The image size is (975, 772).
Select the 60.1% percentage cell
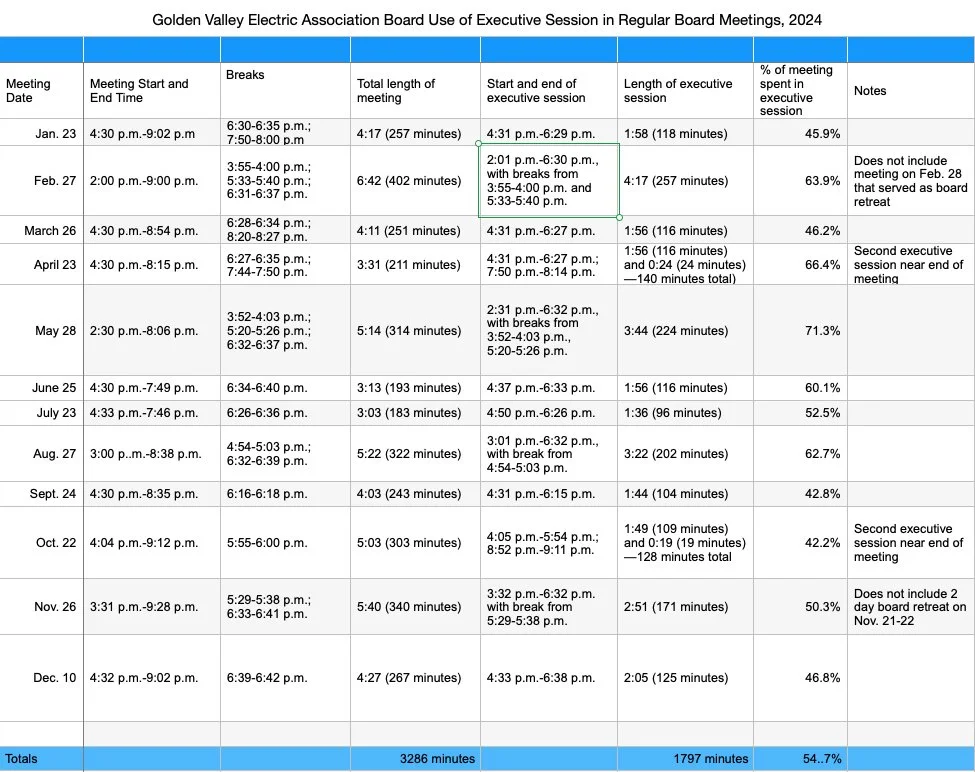click(x=800, y=388)
